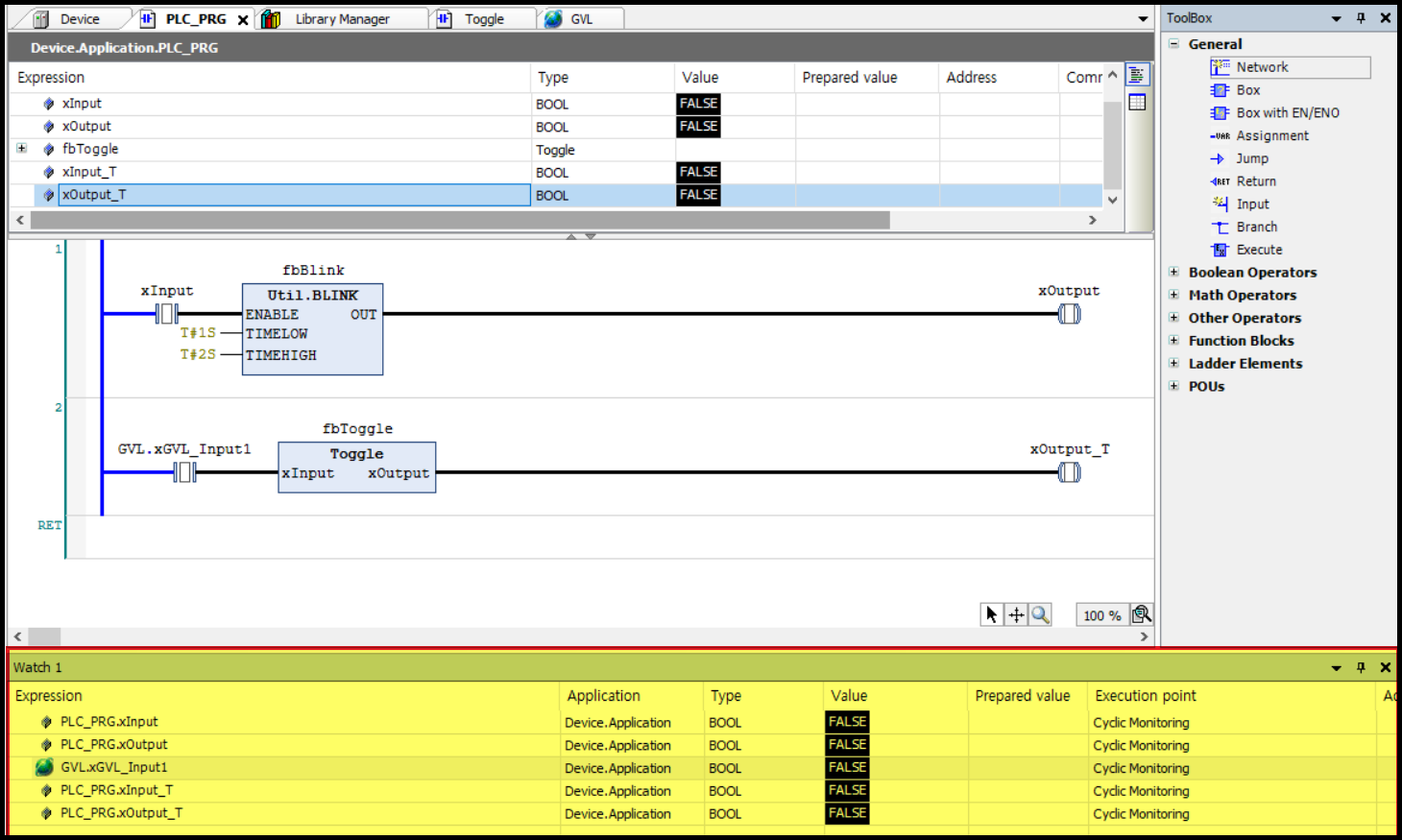Expand Ladder Elements group
The height and width of the screenshot is (840, 1402).
pos(1173,364)
